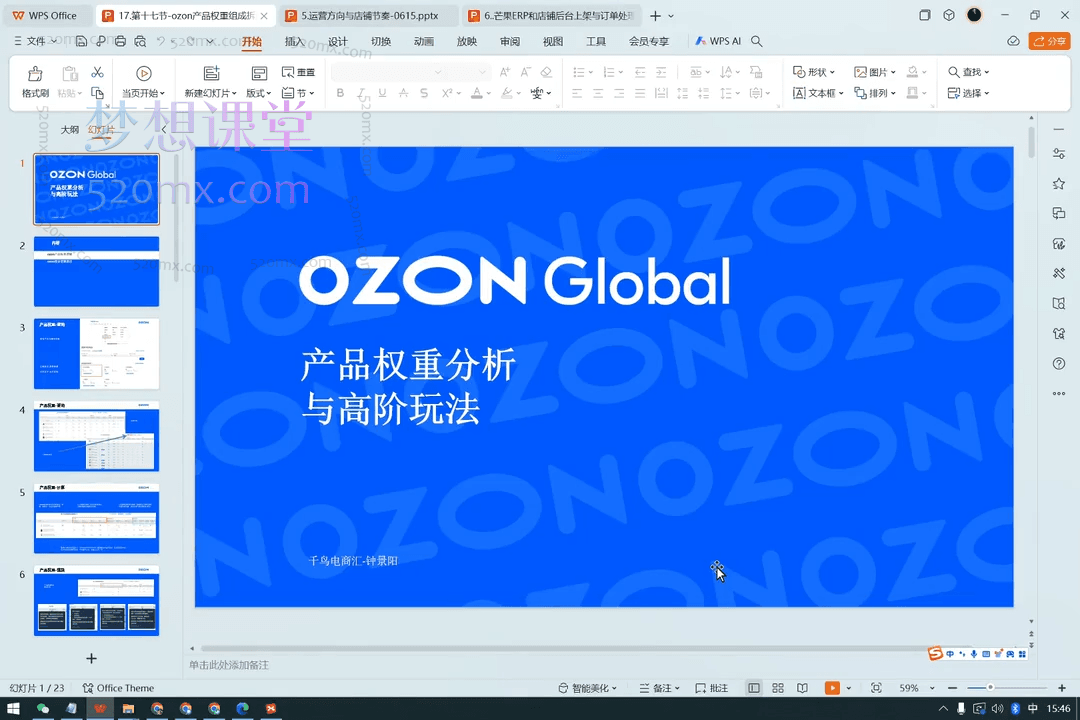The width and height of the screenshot is (1080, 720).
Task: Click the star favorites icon in right sidebar
Action: click(x=1059, y=183)
